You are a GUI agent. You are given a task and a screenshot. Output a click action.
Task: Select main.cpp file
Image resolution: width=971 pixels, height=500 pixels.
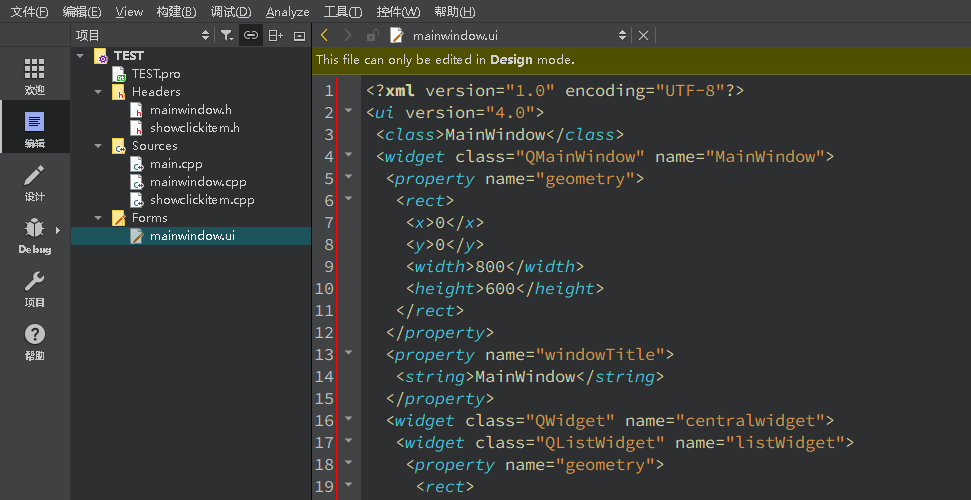(176, 164)
